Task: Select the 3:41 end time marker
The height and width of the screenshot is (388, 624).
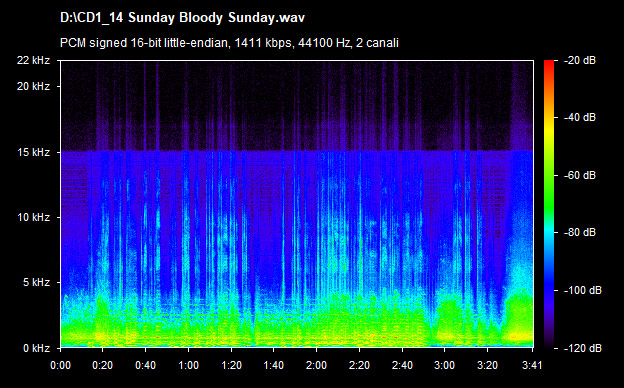Action: pyautogui.click(x=532, y=365)
